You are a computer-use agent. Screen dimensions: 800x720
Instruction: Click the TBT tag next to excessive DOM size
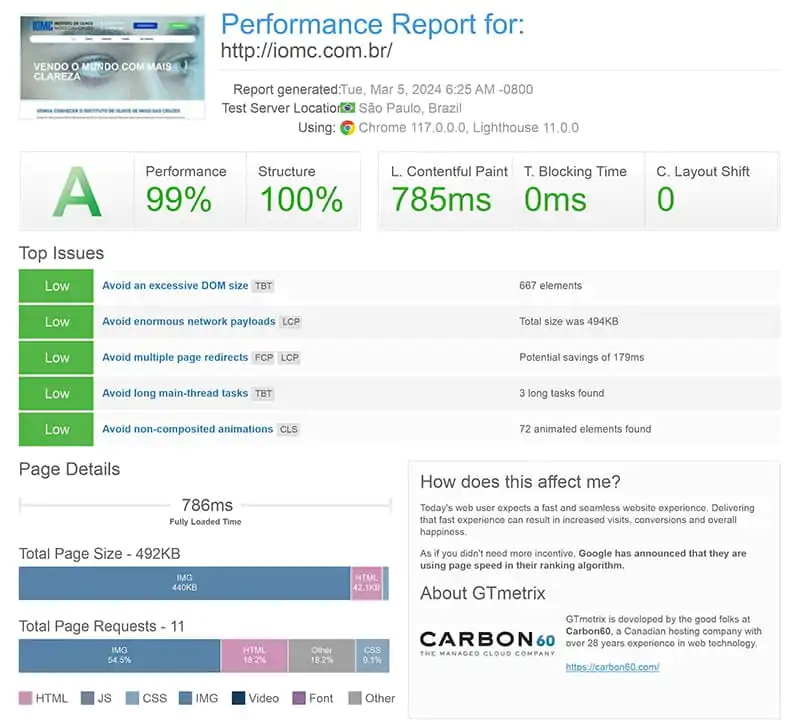(x=263, y=286)
